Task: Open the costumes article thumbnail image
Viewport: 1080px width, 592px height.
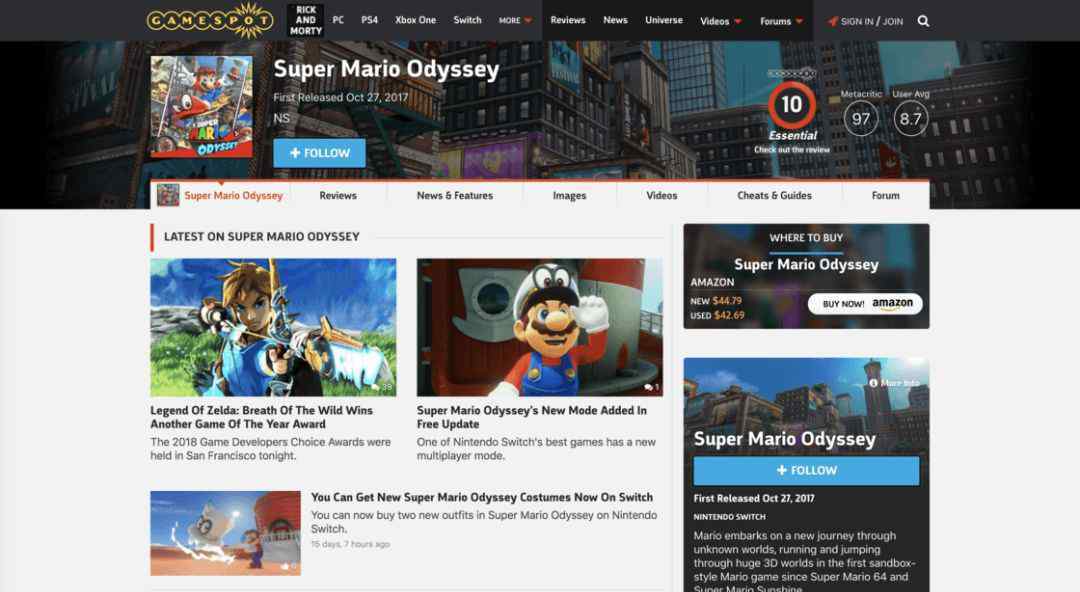Action: point(225,533)
